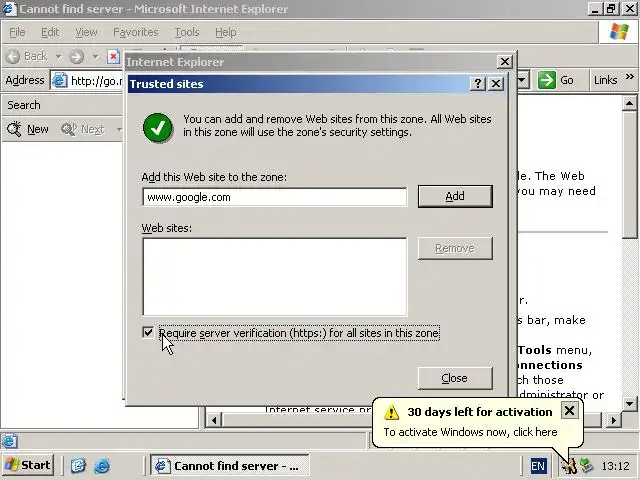The image size is (640, 480).
Task: Open the File menu in Internet Explorer
Action: 17,32
